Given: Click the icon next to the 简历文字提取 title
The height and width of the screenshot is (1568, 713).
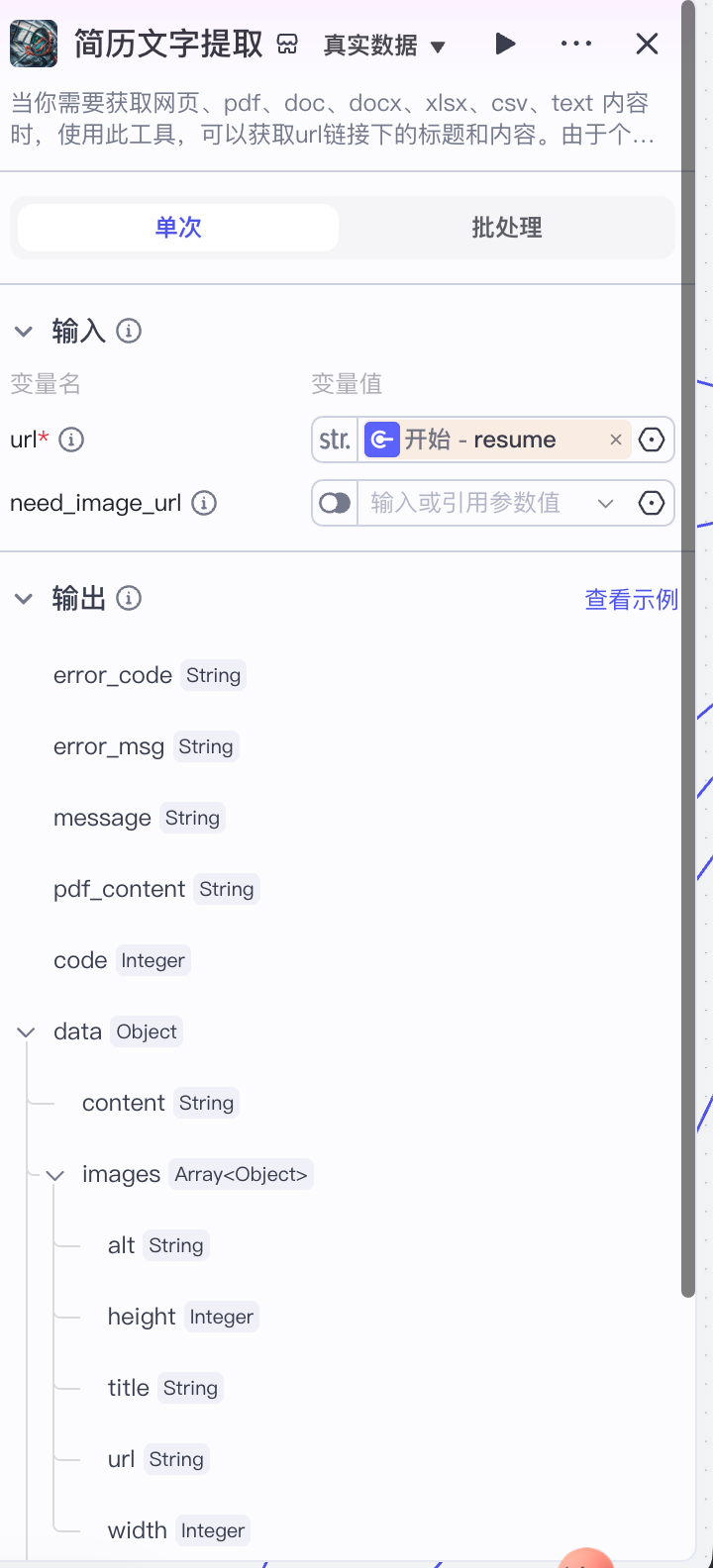Looking at the screenshot, I should (x=287, y=45).
